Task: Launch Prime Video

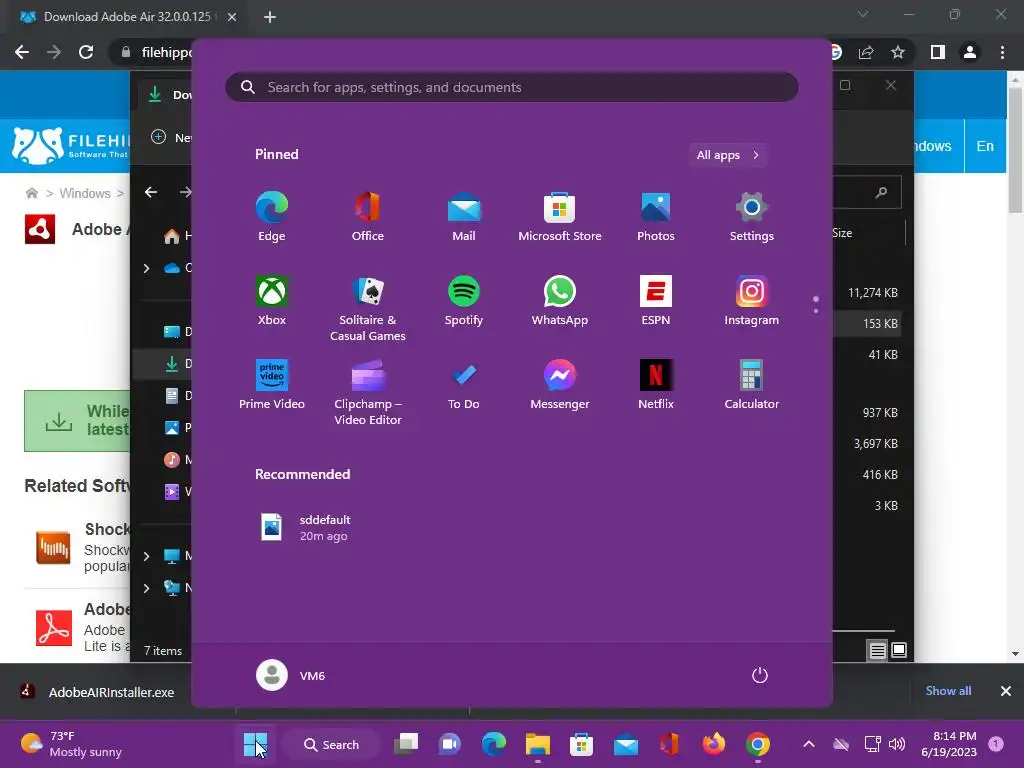Action: pyautogui.click(x=272, y=385)
